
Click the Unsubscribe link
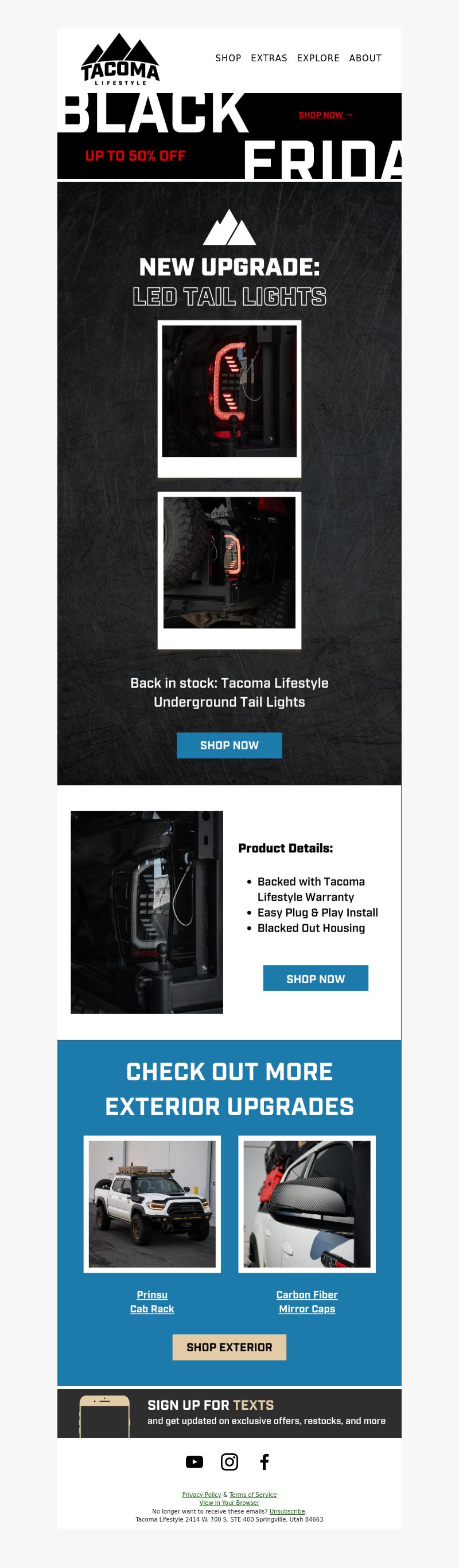287,1511
